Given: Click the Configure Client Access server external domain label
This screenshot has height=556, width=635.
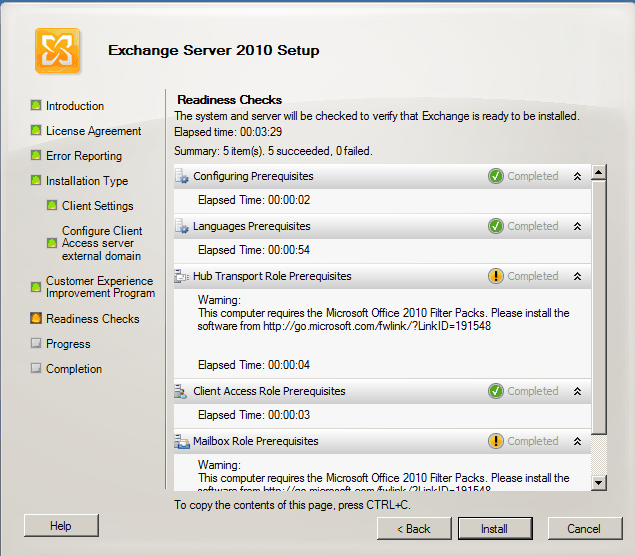Looking at the screenshot, I should 102,243.
